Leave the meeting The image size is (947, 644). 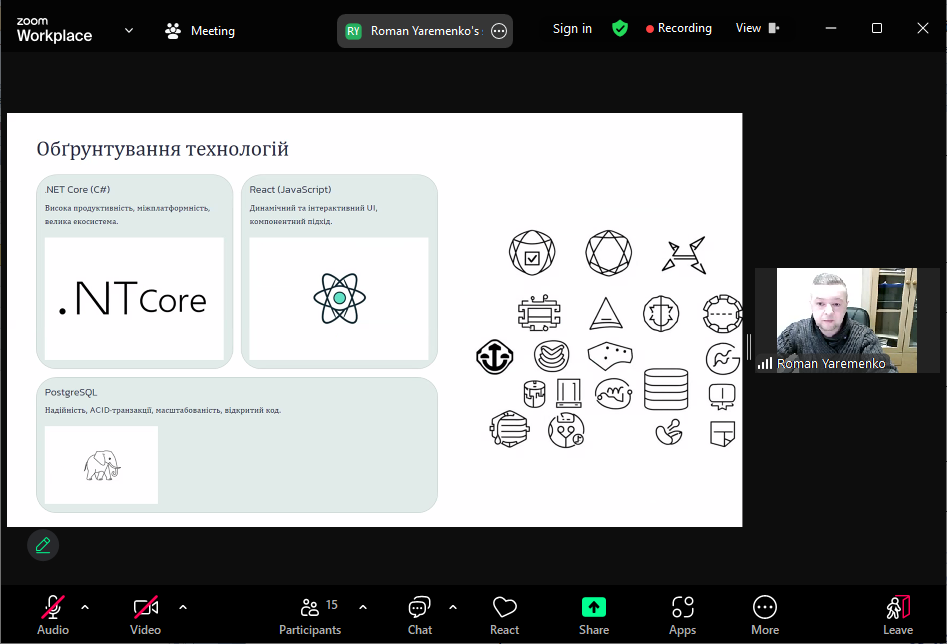point(898,614)
